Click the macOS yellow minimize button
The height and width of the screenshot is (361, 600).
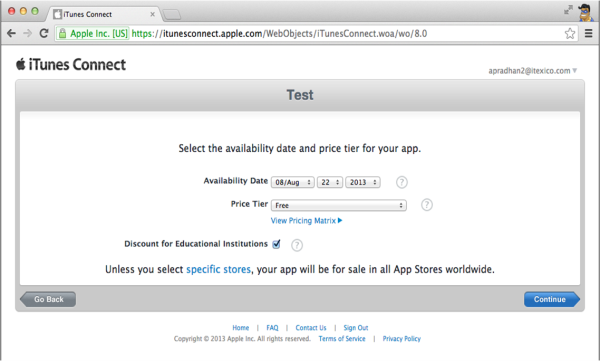(23, 11)
